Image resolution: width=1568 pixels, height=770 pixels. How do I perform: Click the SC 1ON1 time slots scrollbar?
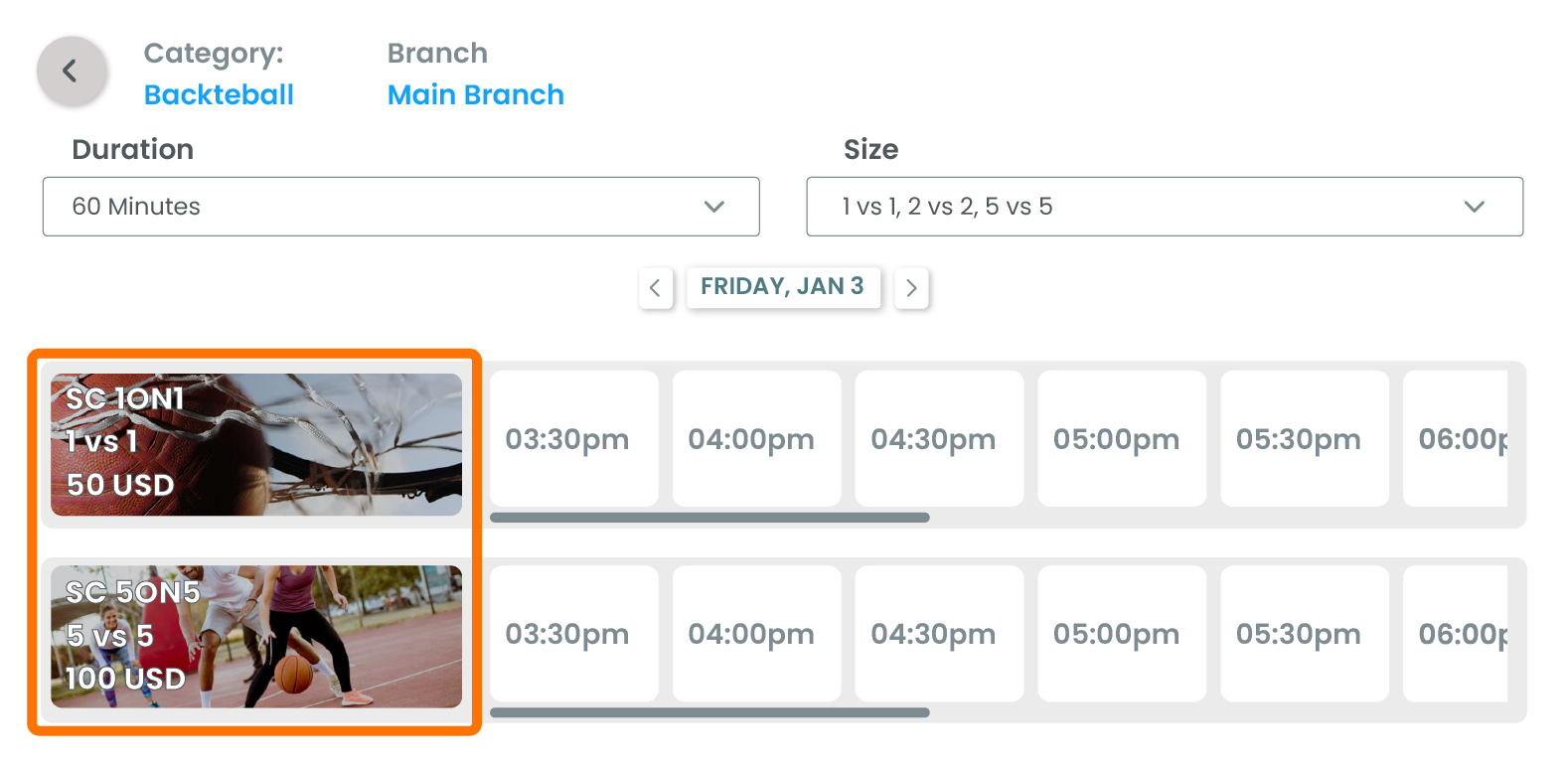pos(709,518)
